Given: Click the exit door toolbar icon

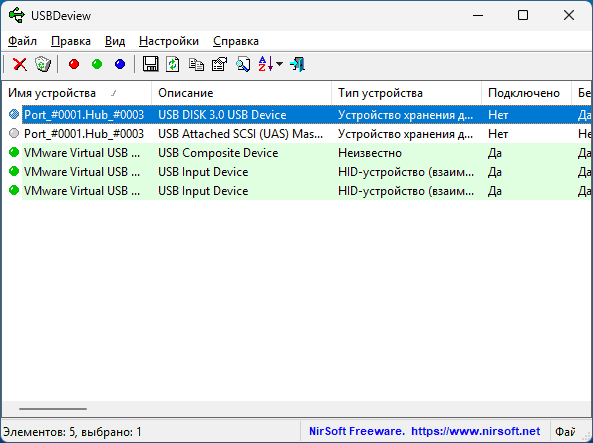Looking at the screenshot, I should 298,64.
